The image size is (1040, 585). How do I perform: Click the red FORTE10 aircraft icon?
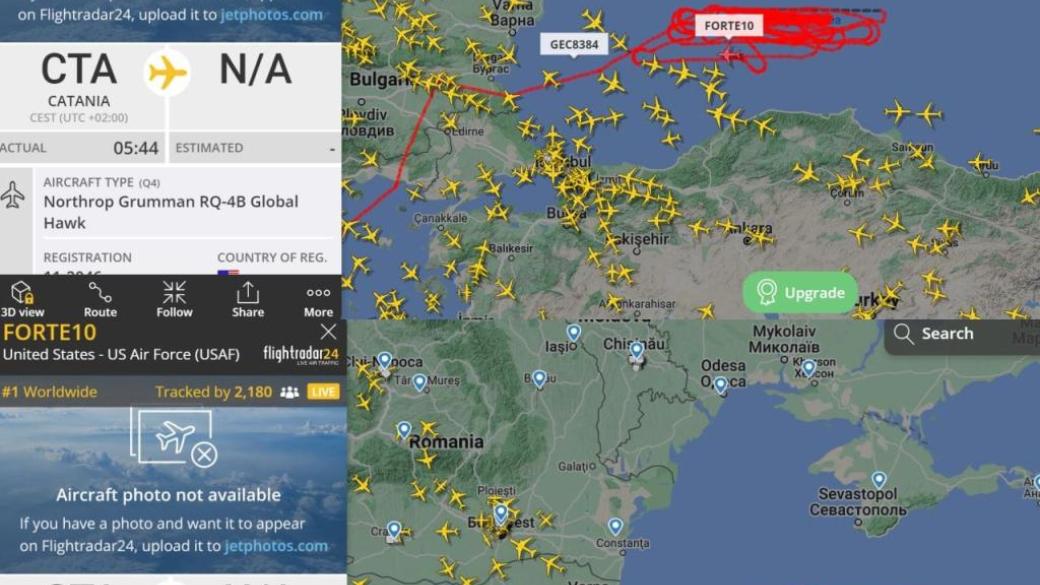click(729, 56)
